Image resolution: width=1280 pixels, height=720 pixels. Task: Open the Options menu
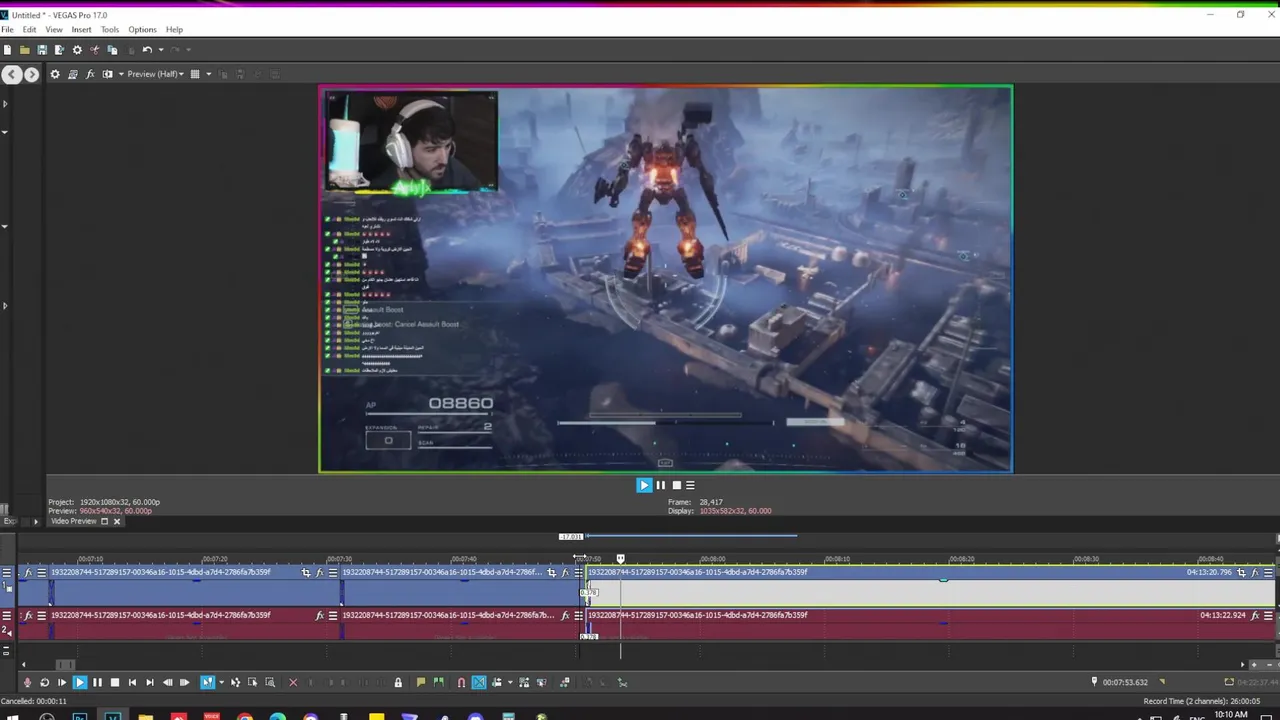(142, 30)
